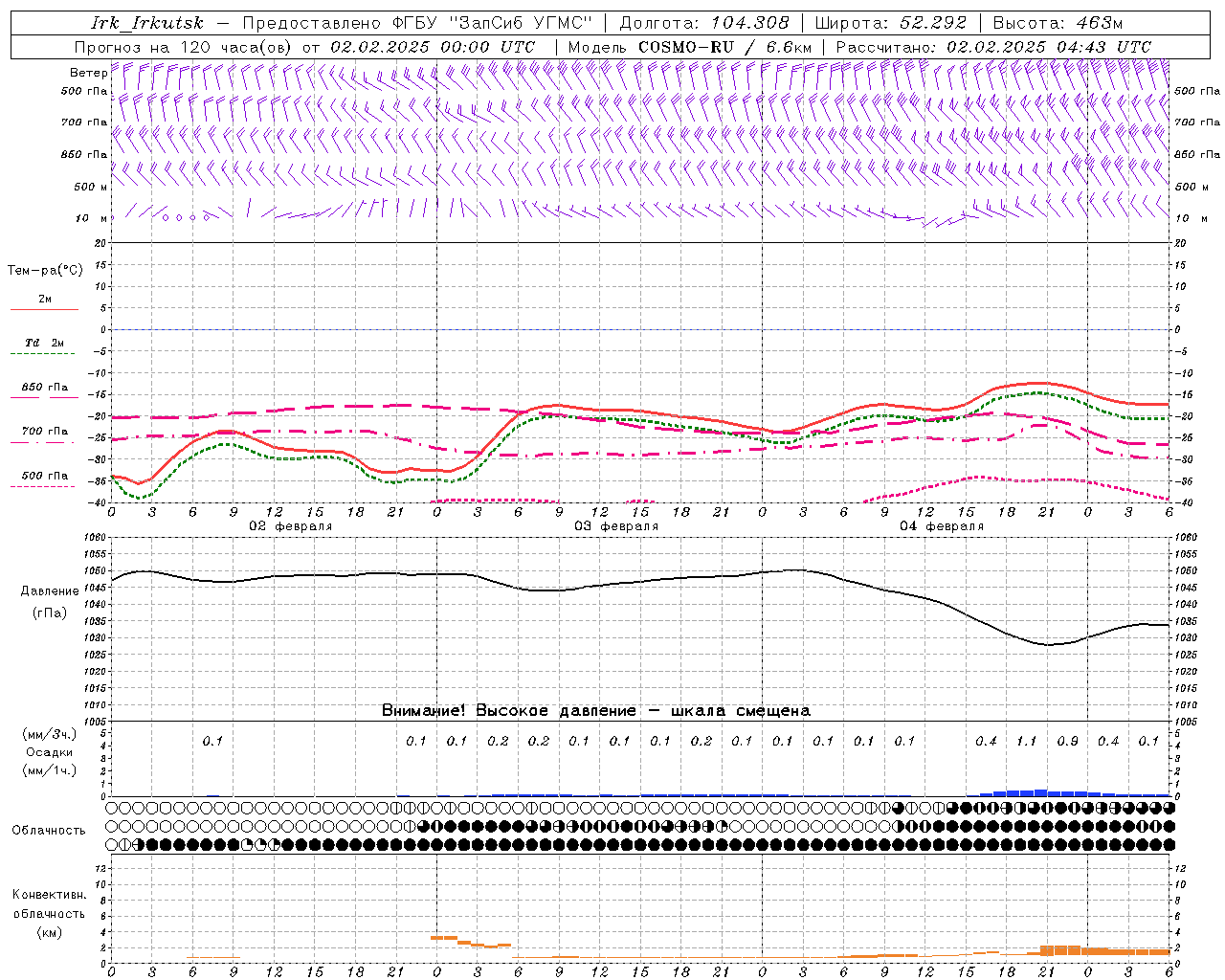This screenshot has width=1225, height=980.
Task: Click the Высота 463м header field
Action: point(1057,23)
